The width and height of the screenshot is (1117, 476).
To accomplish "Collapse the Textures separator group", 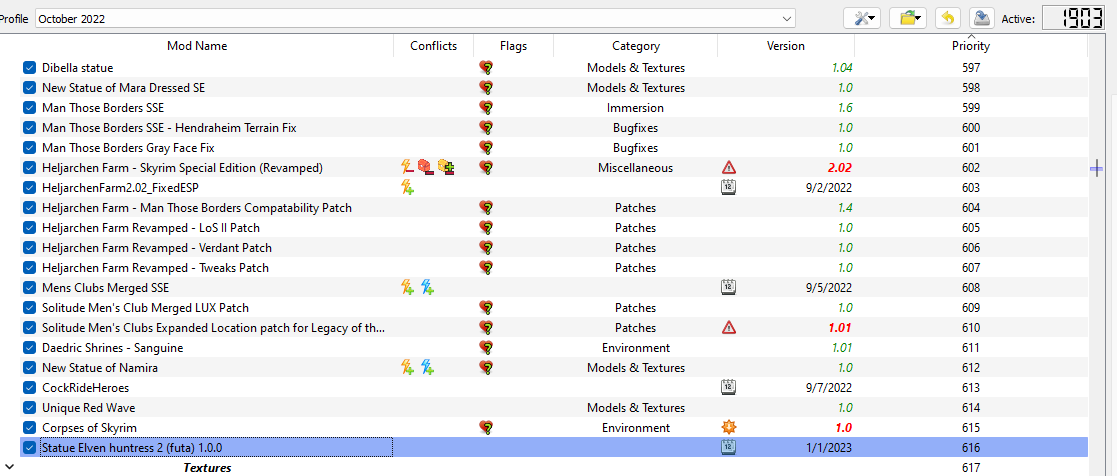I will coord(9,467).
